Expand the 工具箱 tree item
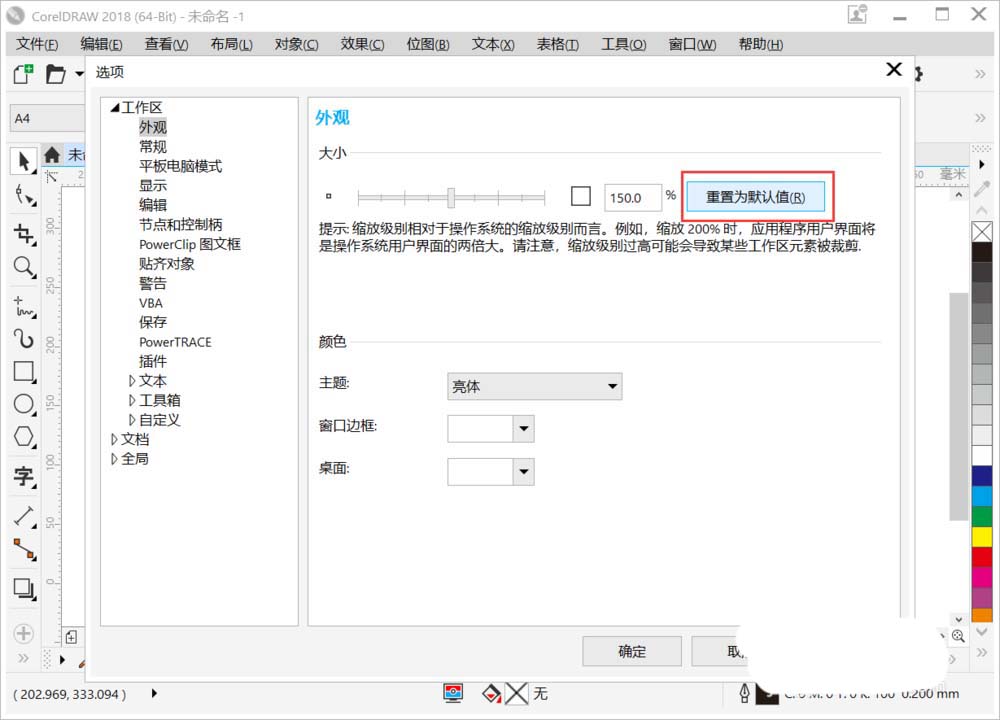 point(132,400)
